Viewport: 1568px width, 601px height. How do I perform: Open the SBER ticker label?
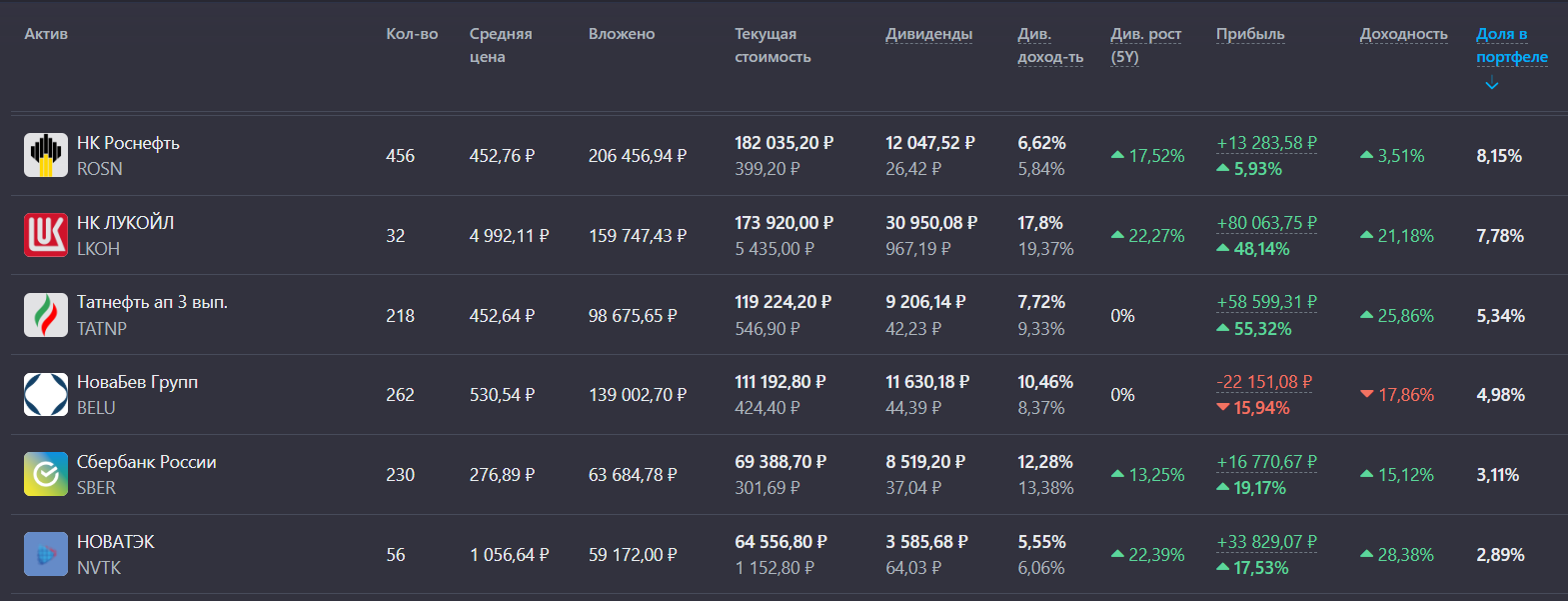97,489
